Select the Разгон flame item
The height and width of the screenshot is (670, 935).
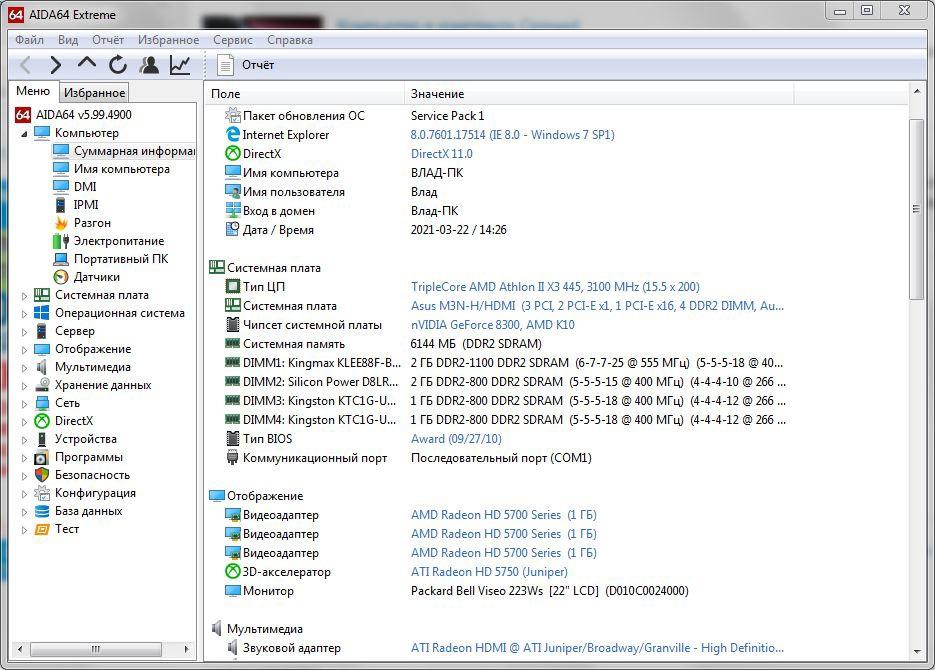pos(92,223)
